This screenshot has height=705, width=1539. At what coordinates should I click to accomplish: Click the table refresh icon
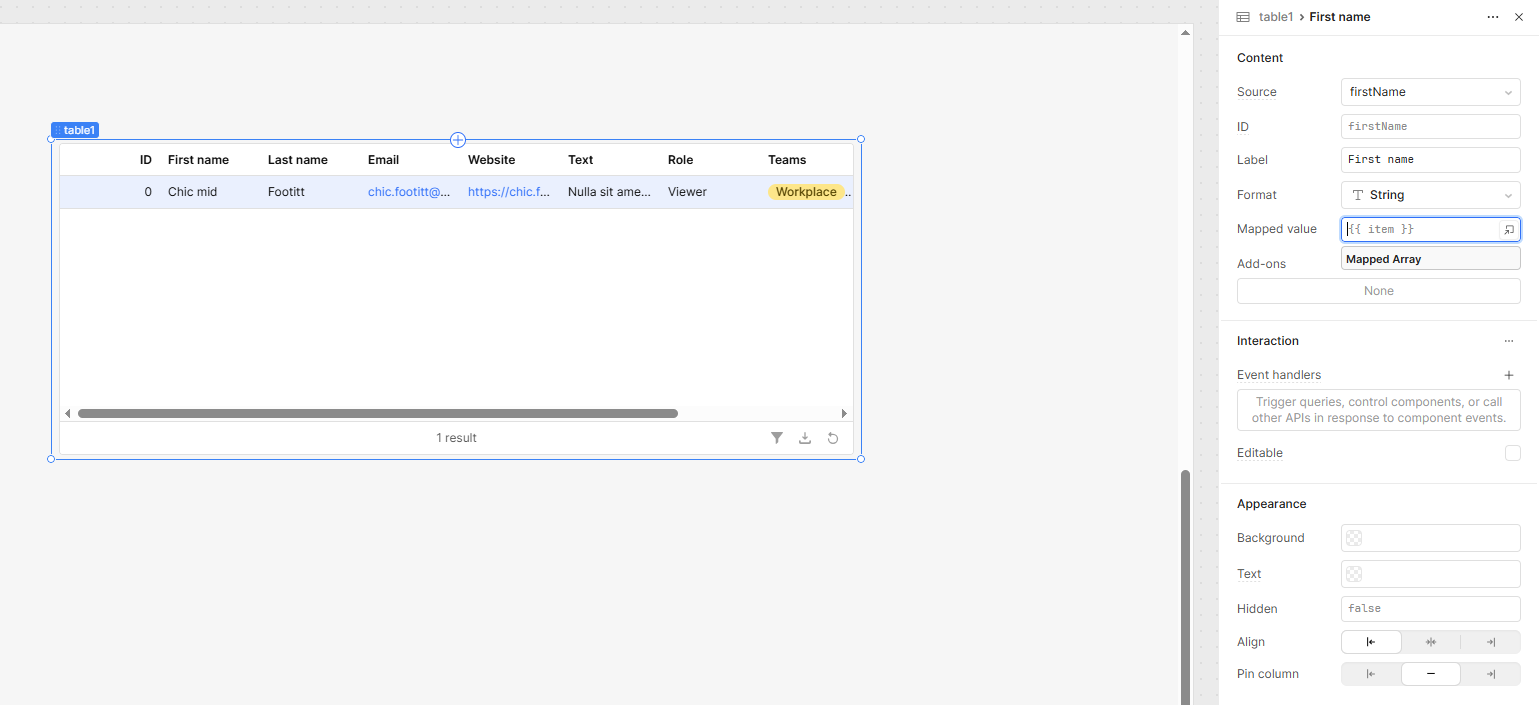click(x=833, y=438)
